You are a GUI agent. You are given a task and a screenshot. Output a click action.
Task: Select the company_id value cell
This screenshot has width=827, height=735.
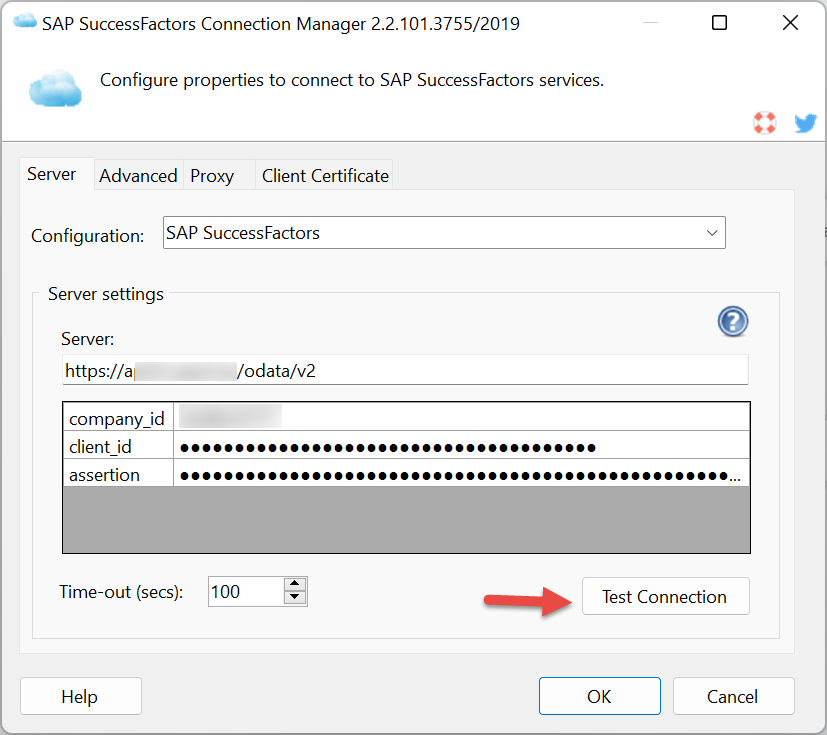pos(461,417)
